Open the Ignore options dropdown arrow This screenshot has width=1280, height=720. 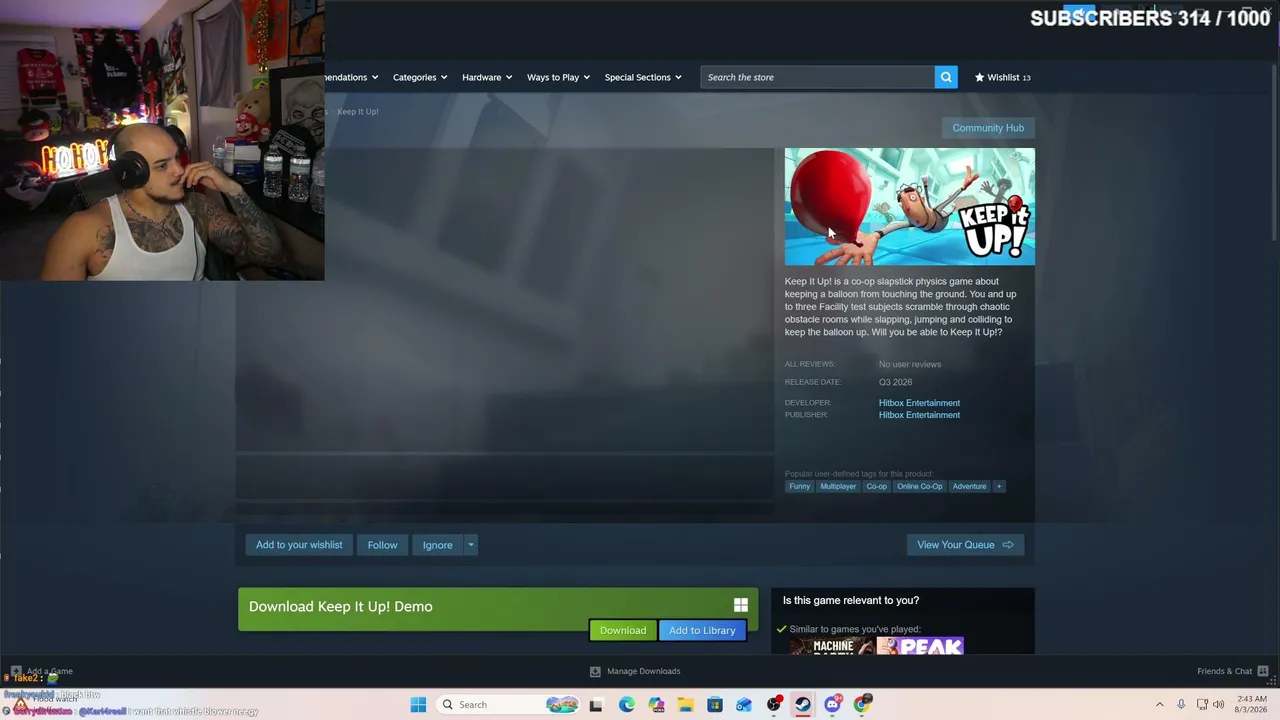click(x=470, y=545)
